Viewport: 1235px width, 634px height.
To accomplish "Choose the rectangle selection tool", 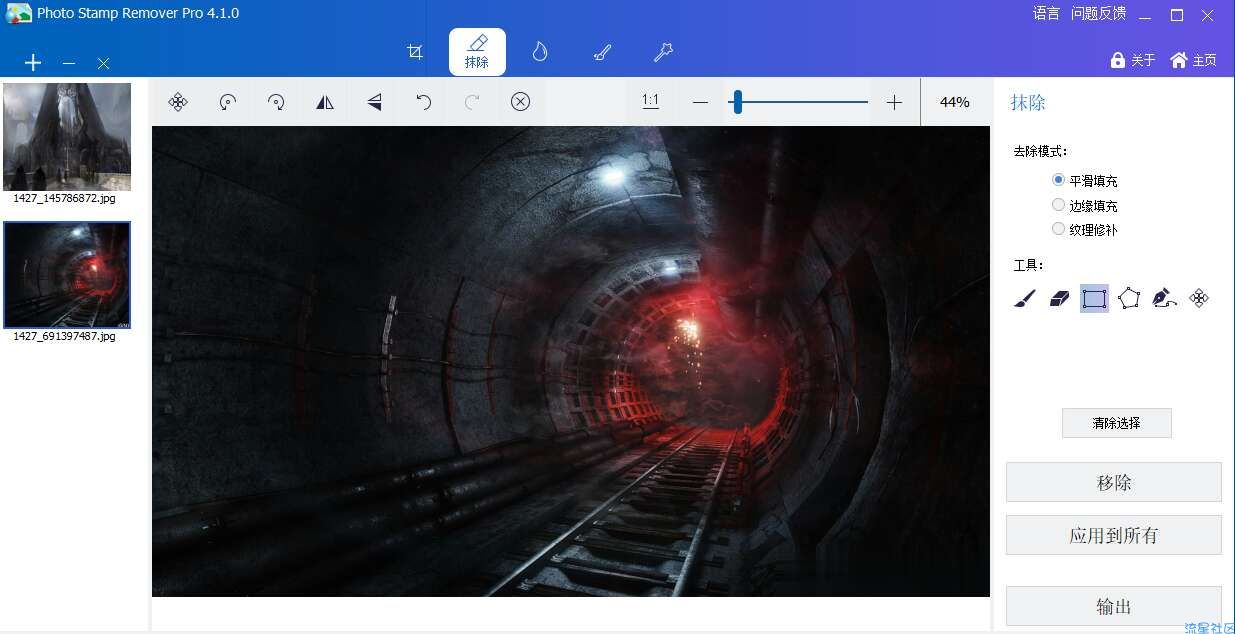I will (x=1095, y=298).
